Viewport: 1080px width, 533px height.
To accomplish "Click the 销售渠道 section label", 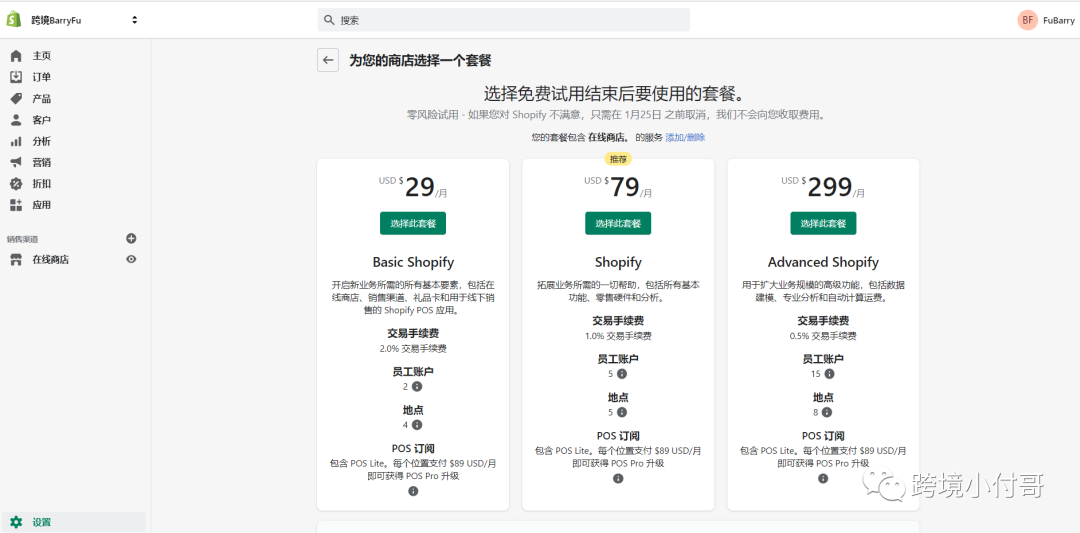I will point(23,239).
